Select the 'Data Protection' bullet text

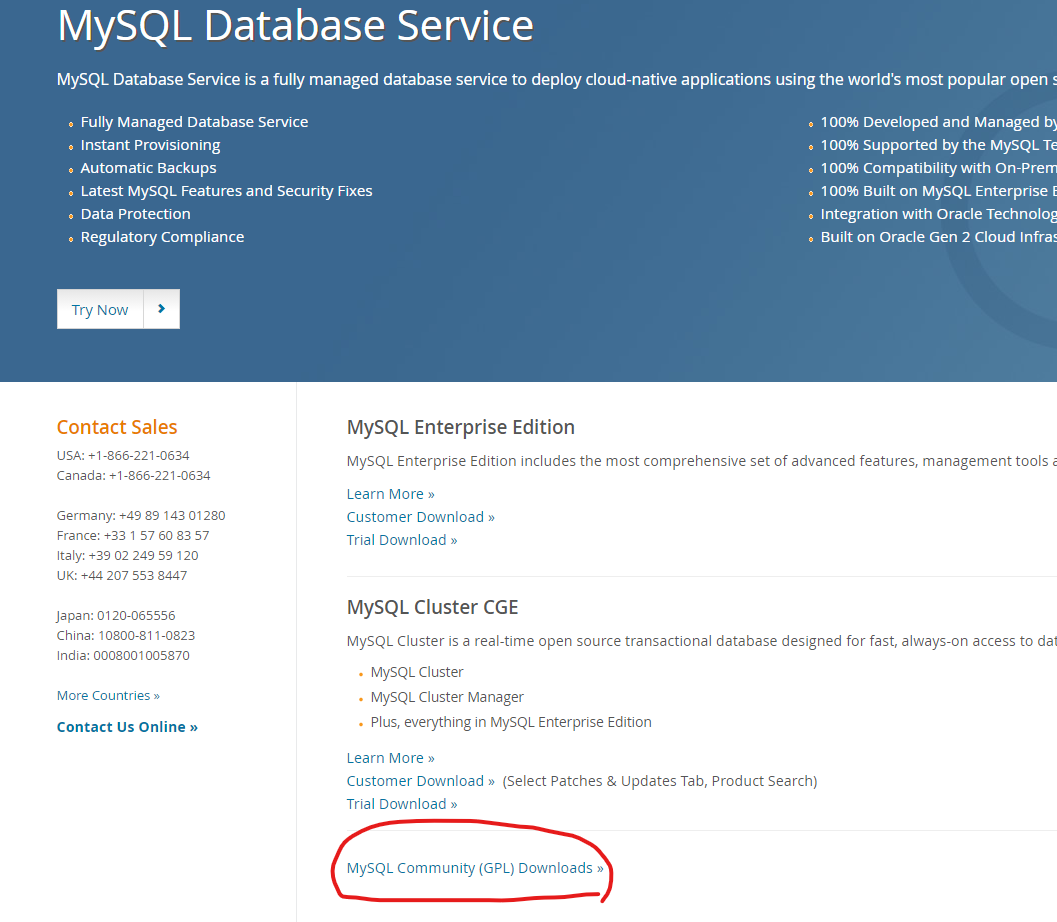(135, 214)
